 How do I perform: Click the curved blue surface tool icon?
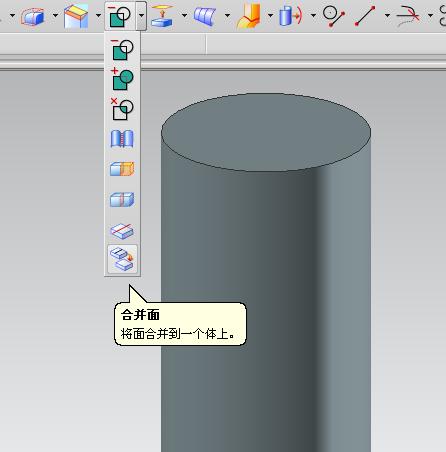tap(205, 16)
